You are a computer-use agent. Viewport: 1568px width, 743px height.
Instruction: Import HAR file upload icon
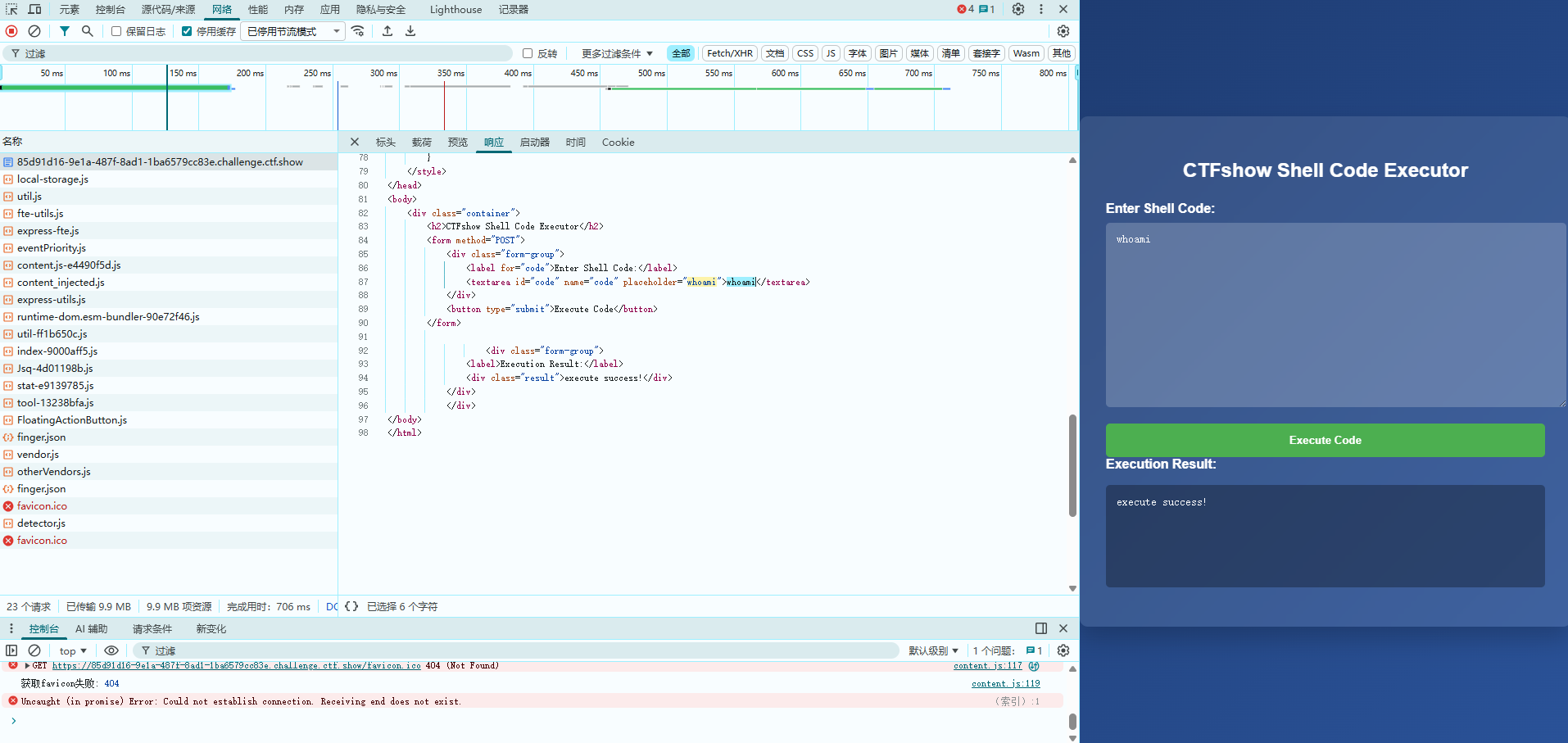[x=387, y=31]
